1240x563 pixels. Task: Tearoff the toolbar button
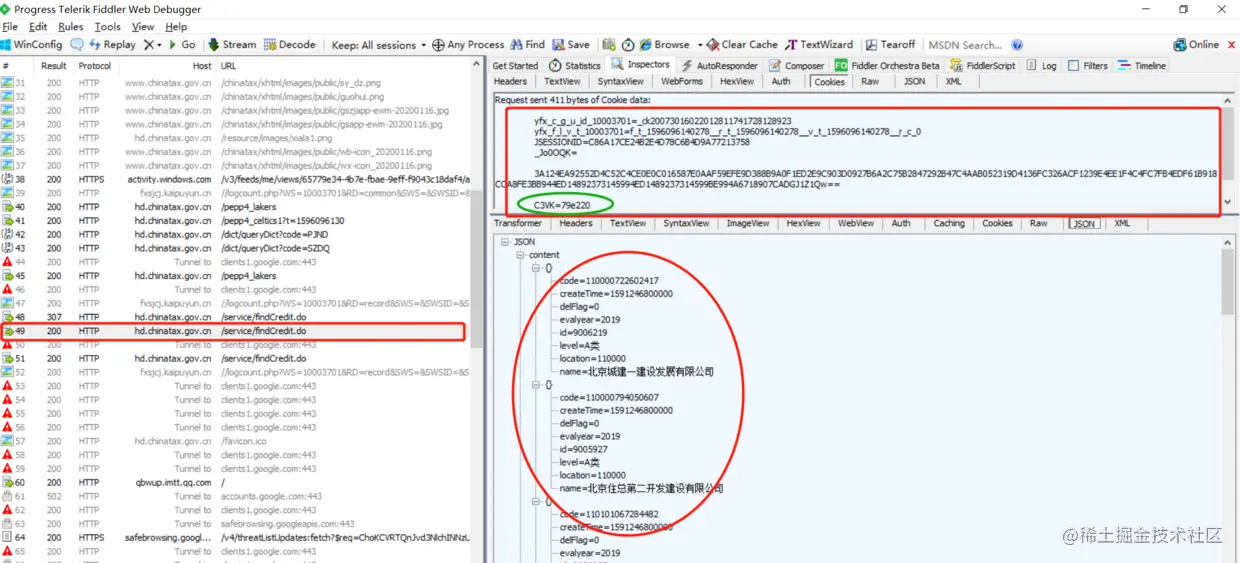click(x=890, y=45)
